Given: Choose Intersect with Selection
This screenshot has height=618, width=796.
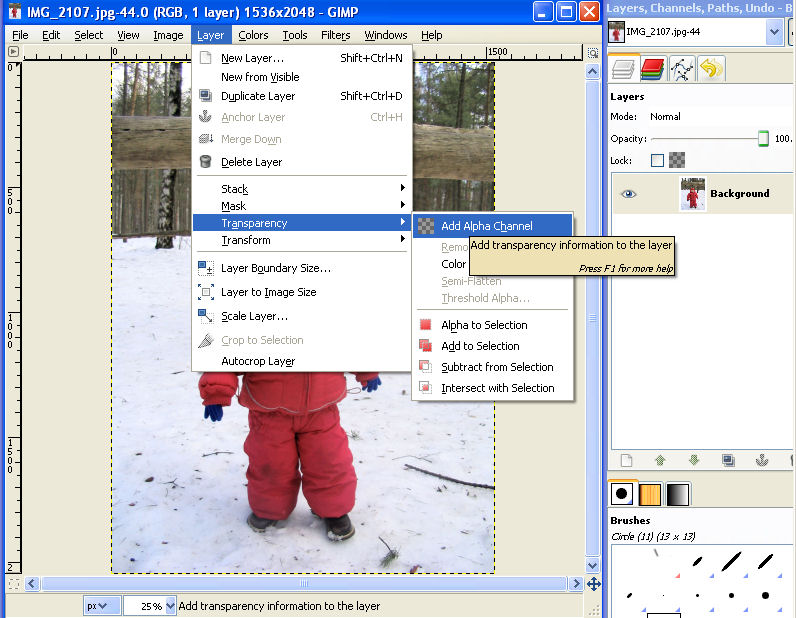Looking at the screenshot, I should 492,388.
